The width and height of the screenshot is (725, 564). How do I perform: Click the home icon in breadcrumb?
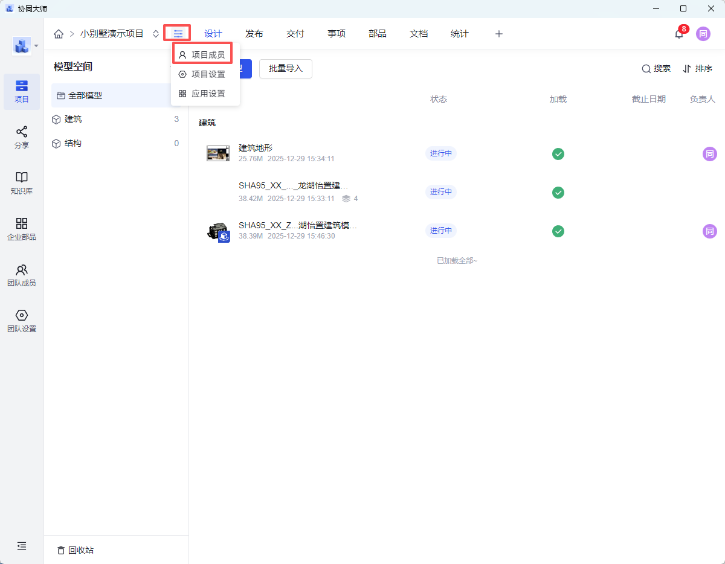coord(59,34)
